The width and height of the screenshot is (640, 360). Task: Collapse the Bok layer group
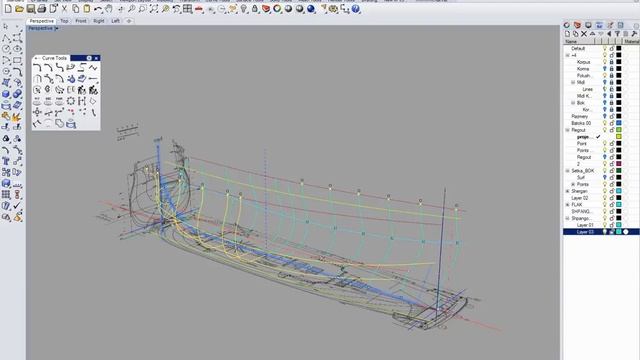coord(573,102)
